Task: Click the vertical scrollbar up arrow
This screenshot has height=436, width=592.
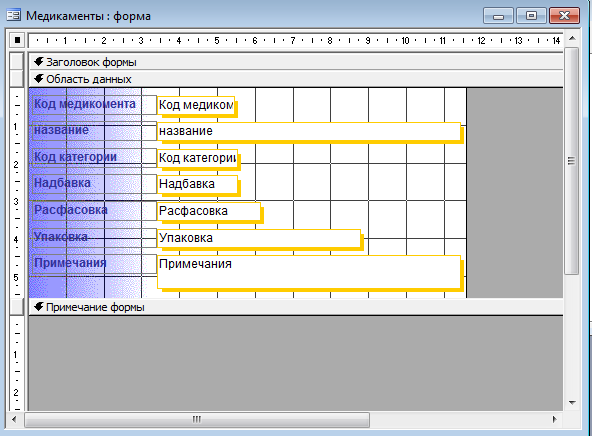Action: 572,39
